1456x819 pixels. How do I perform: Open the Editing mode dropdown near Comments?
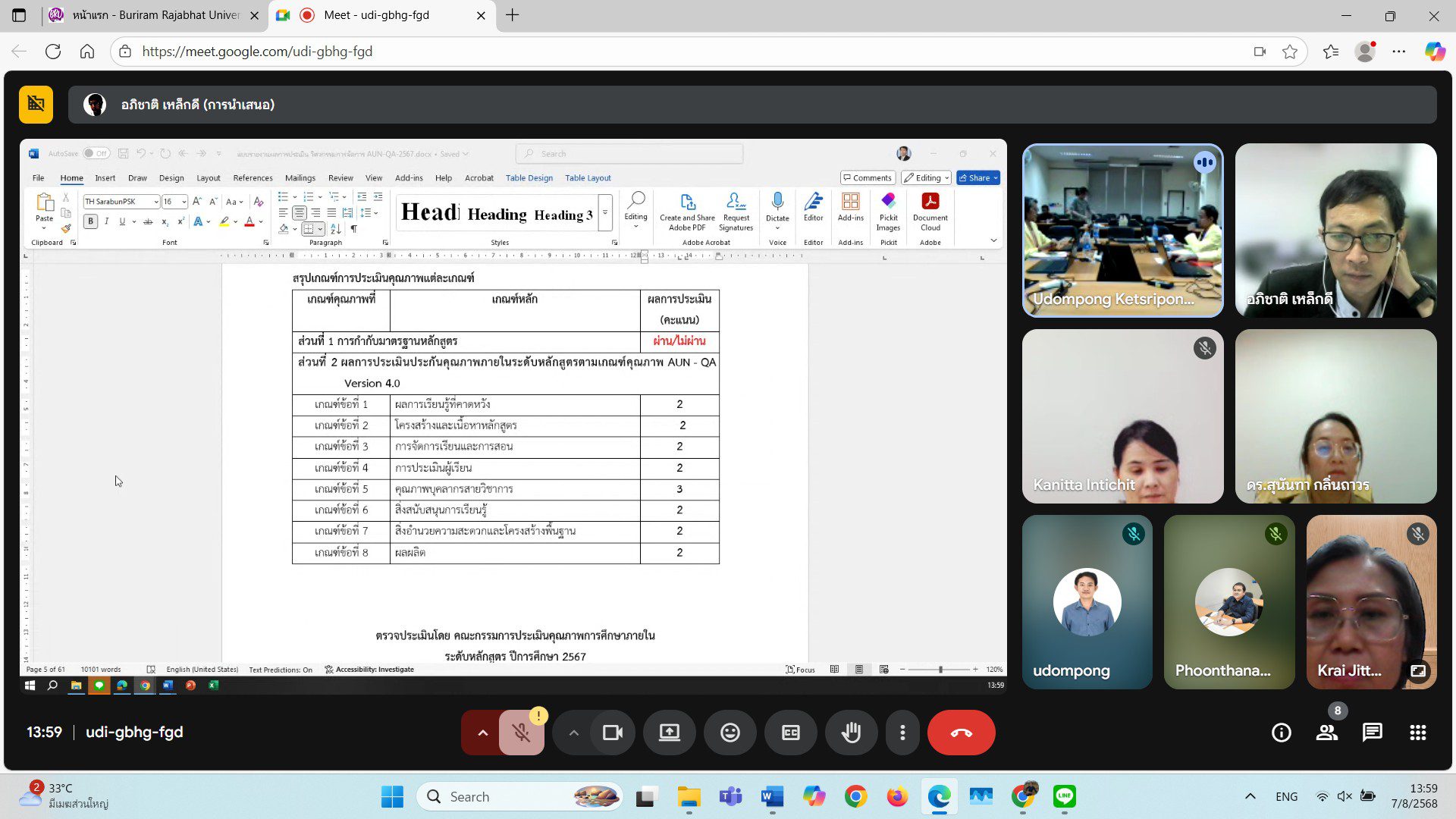[x=927, y=177]
